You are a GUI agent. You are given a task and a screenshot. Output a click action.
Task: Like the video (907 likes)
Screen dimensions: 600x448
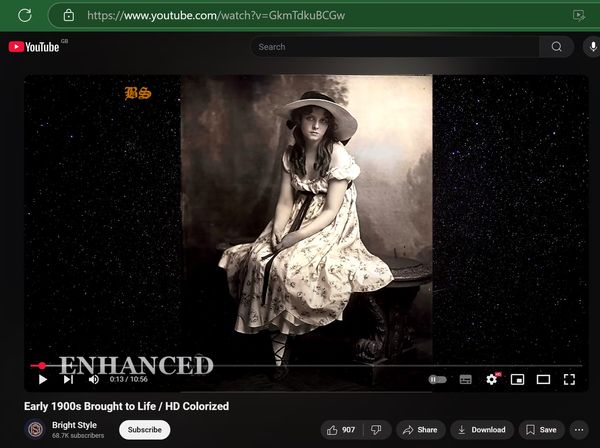[x=341, y=430]
